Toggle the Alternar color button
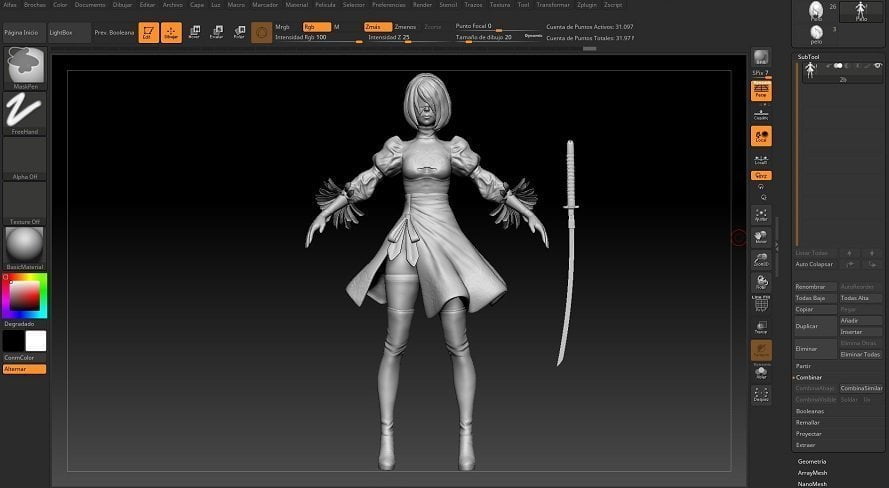 coord(24,369)
